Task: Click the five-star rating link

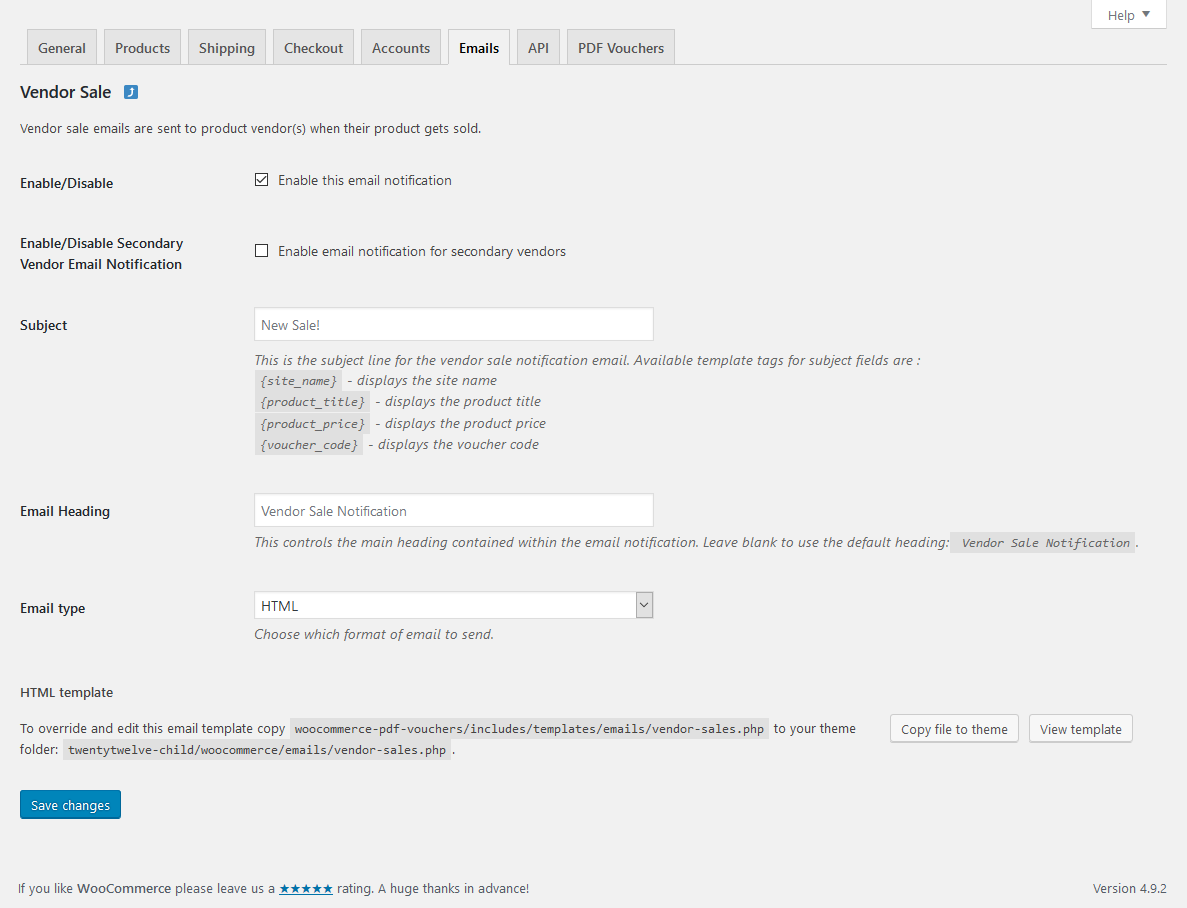Action: 306,888
